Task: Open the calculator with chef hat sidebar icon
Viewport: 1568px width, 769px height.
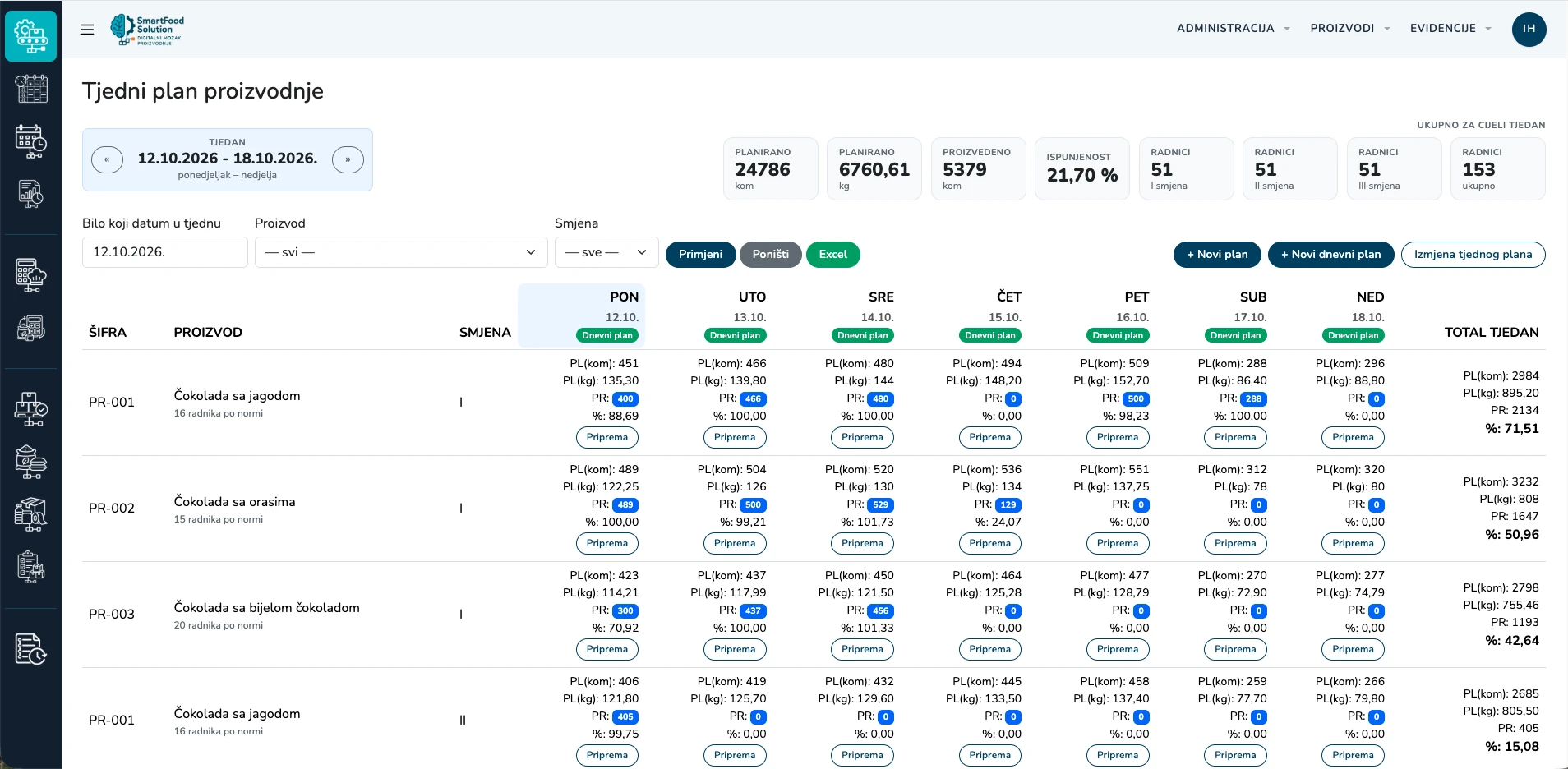Action: coord(31,275)
